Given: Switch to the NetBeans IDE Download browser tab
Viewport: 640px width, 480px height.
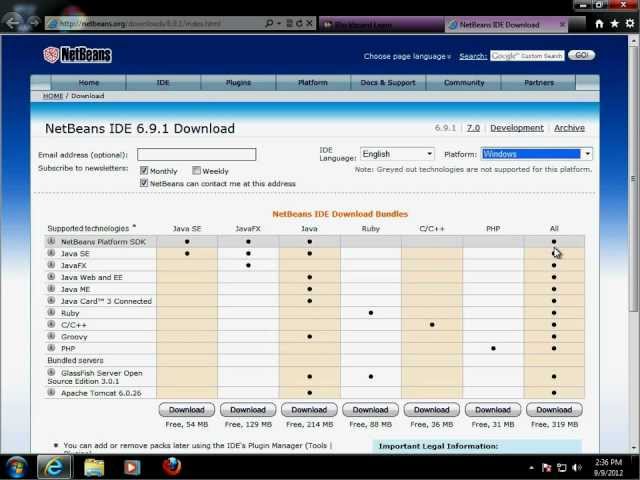Looking at the screenshot, I should [x=507, y=24].
